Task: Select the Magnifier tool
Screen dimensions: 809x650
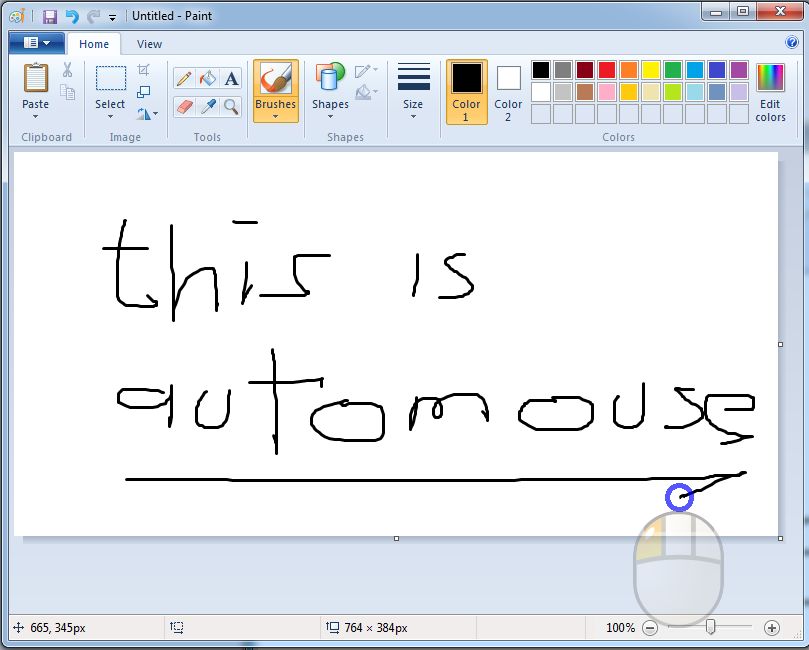Action: (231, 106)
